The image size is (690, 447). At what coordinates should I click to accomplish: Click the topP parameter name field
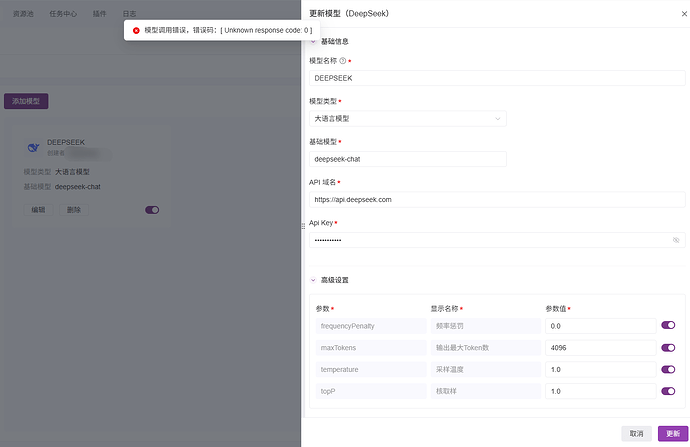(371, 391)
